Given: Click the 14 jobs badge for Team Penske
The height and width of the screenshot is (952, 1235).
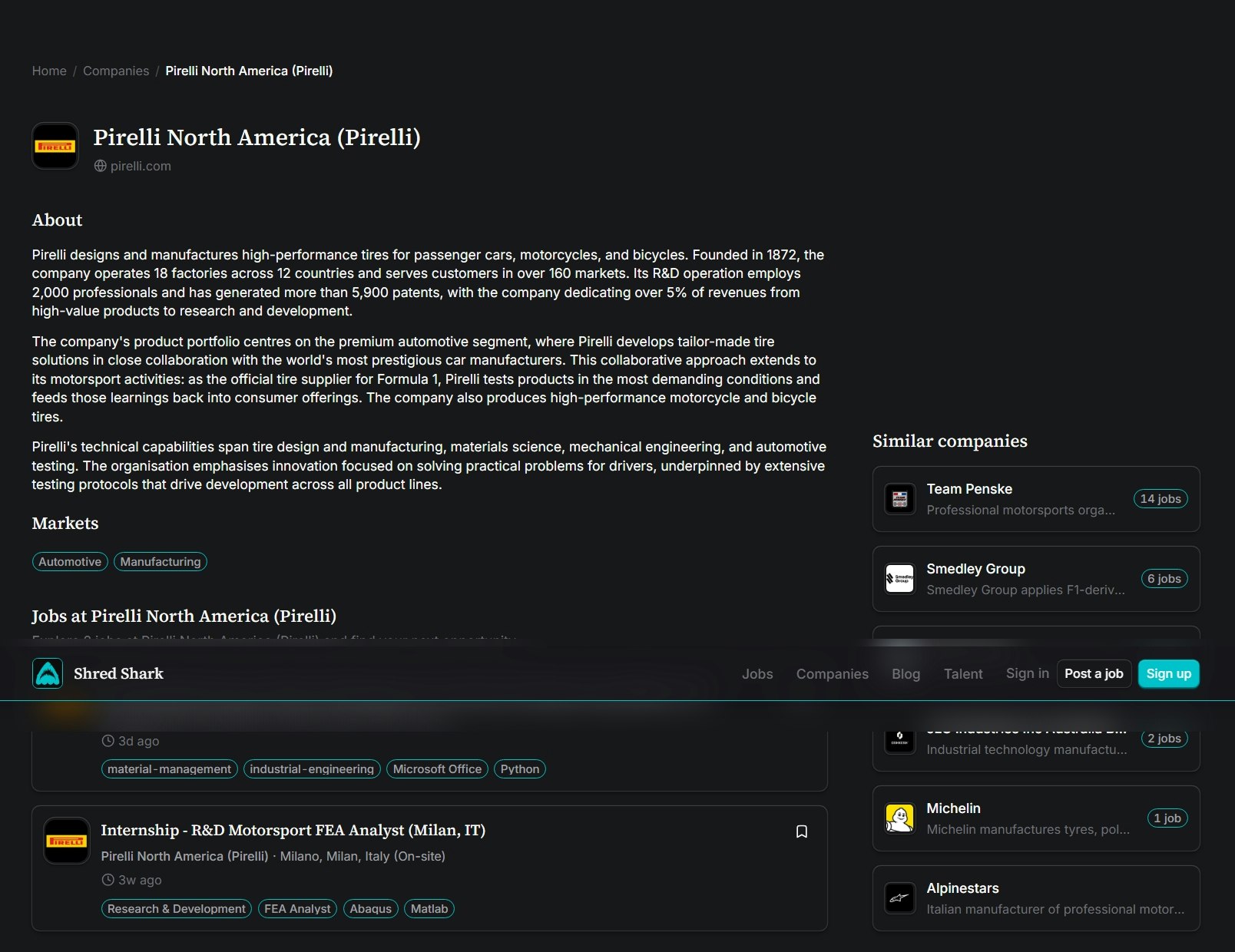Looking at the screenshot, I should click(x=1161, y=499).
